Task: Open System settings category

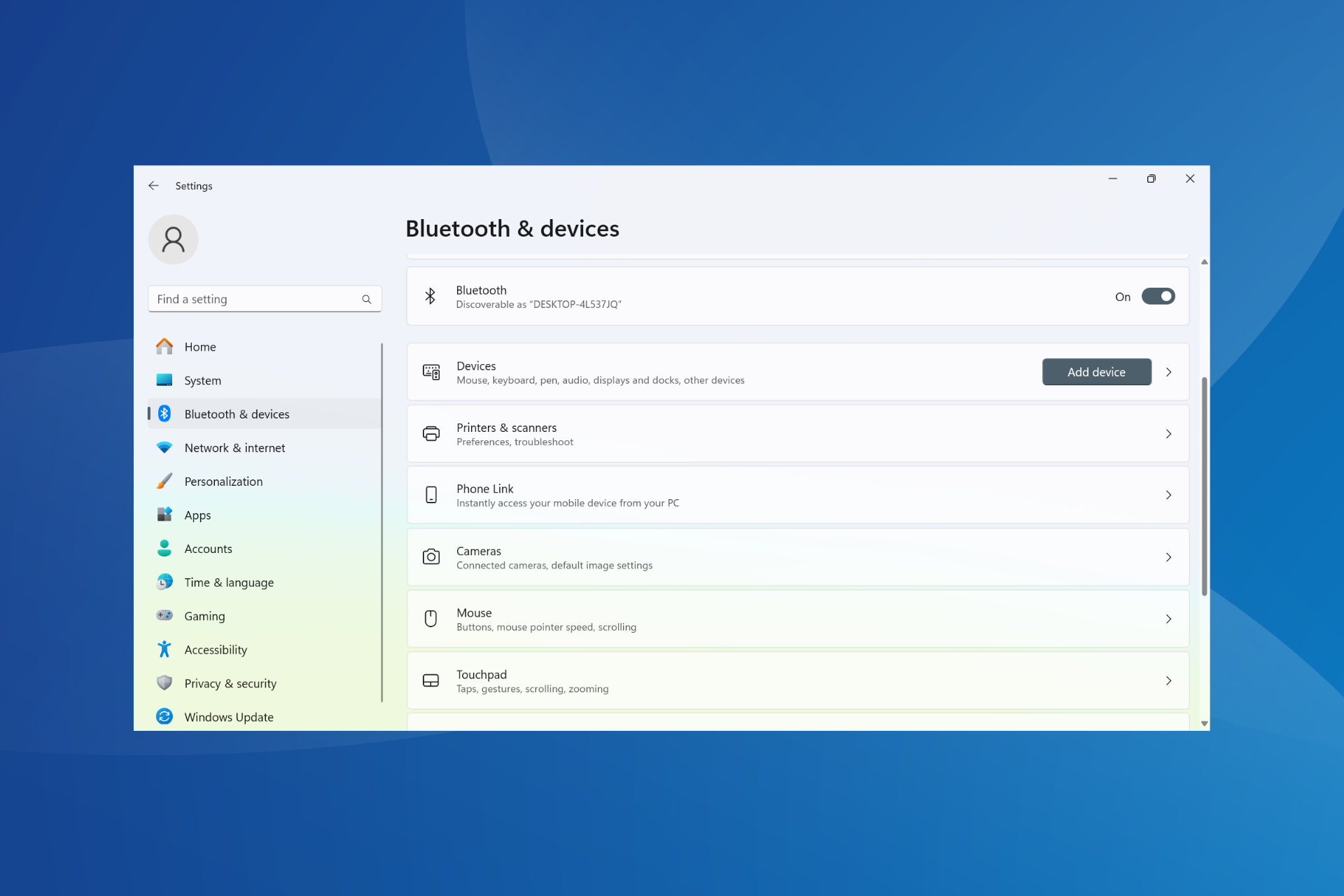Action: tap(265, 380)
